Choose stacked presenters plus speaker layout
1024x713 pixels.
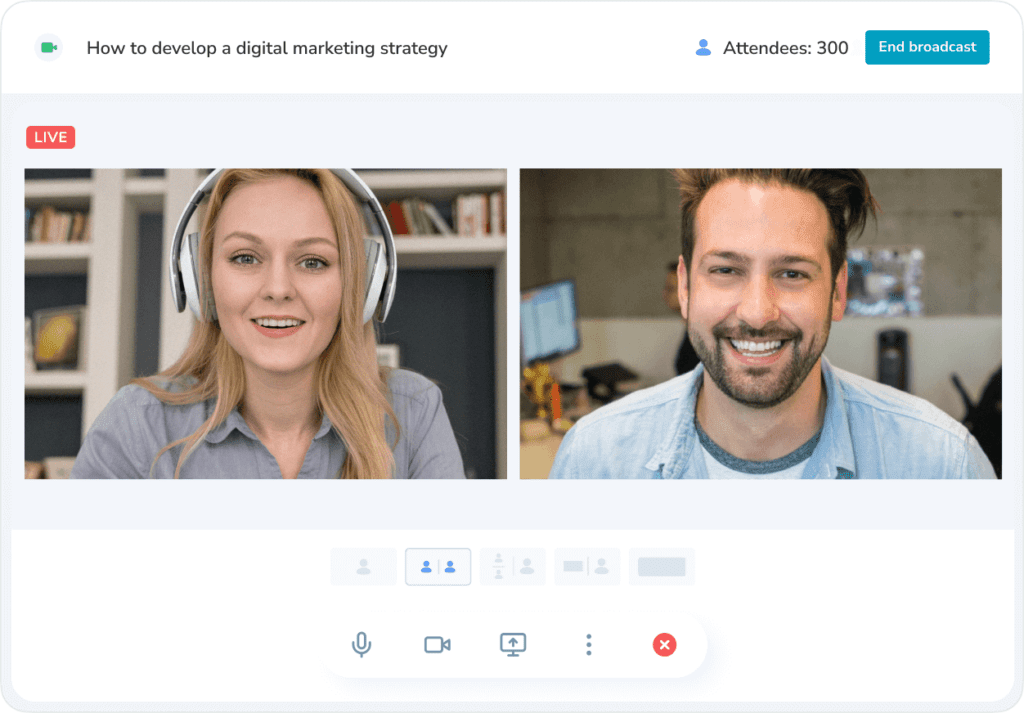513,567
